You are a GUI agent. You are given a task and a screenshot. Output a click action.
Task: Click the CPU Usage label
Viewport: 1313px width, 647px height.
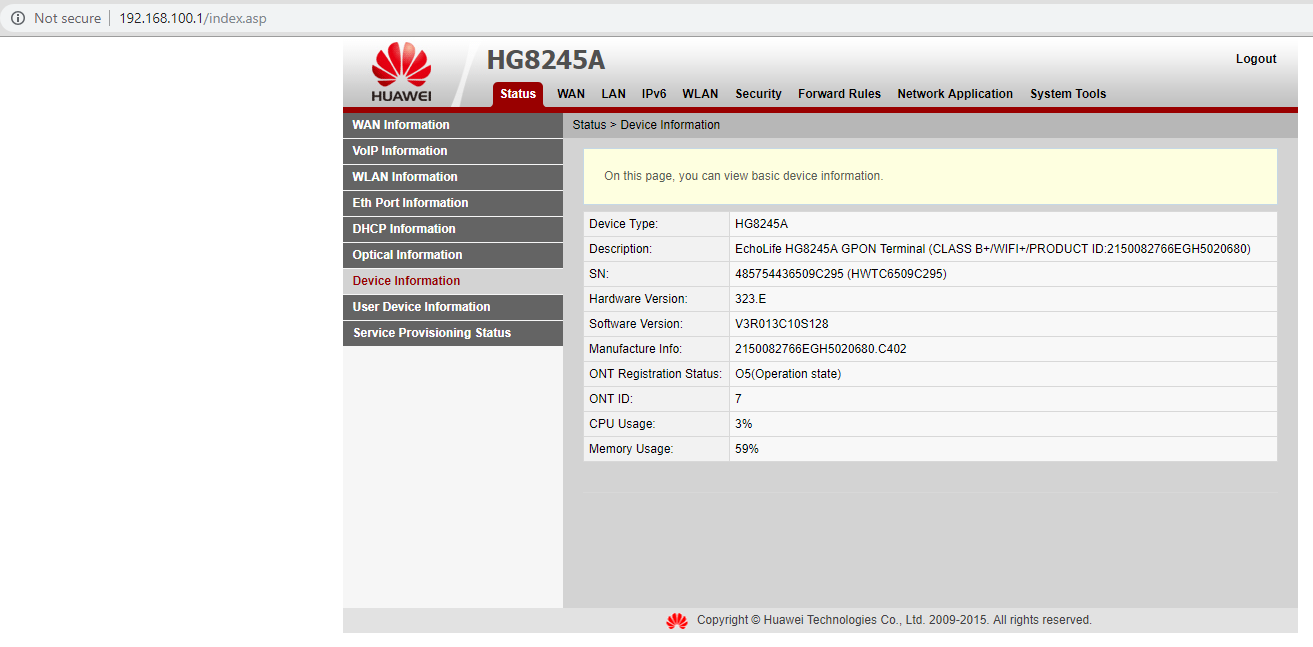pos(622,424)
